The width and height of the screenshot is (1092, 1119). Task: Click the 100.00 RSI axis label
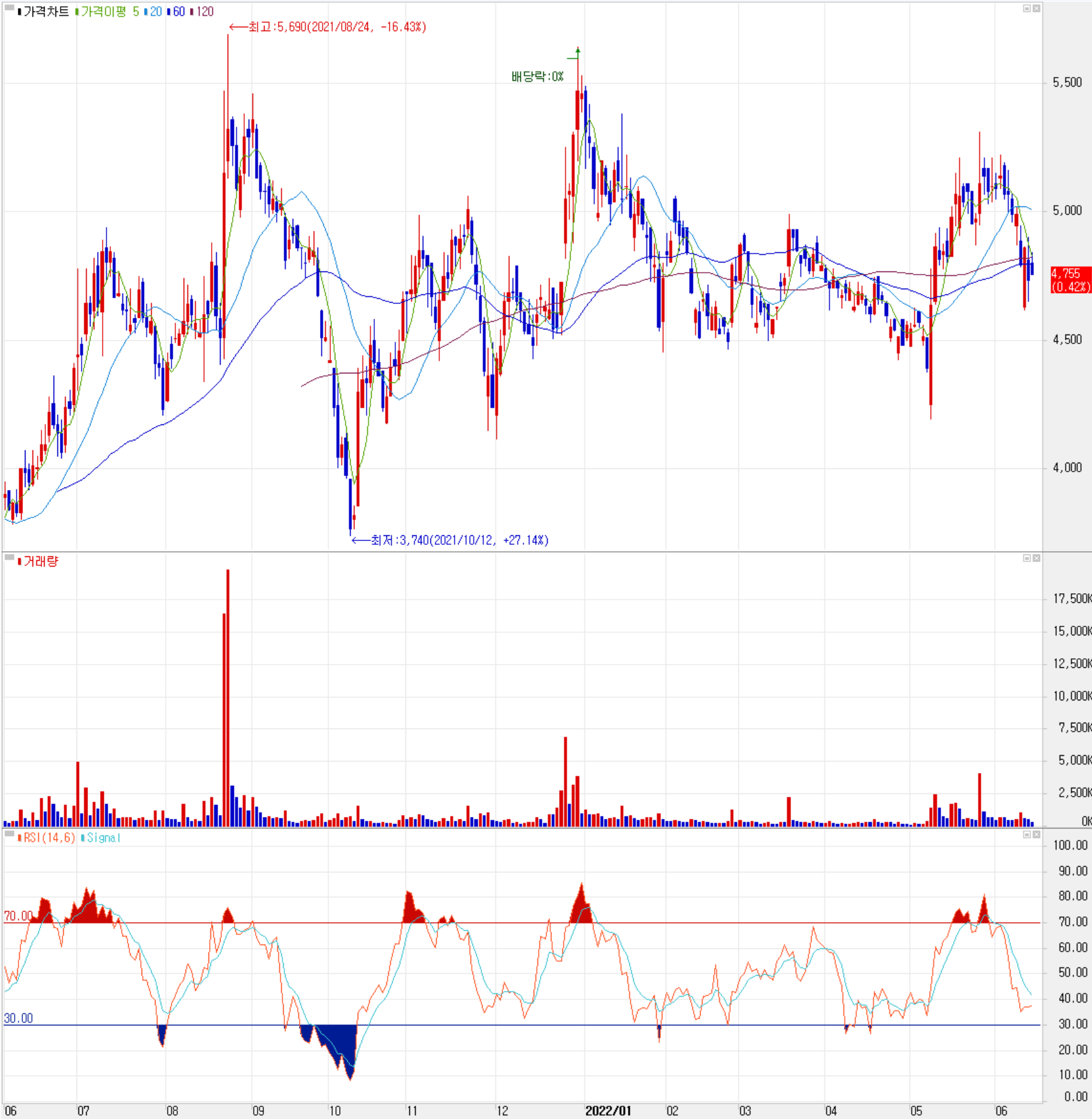point(1070,845)
